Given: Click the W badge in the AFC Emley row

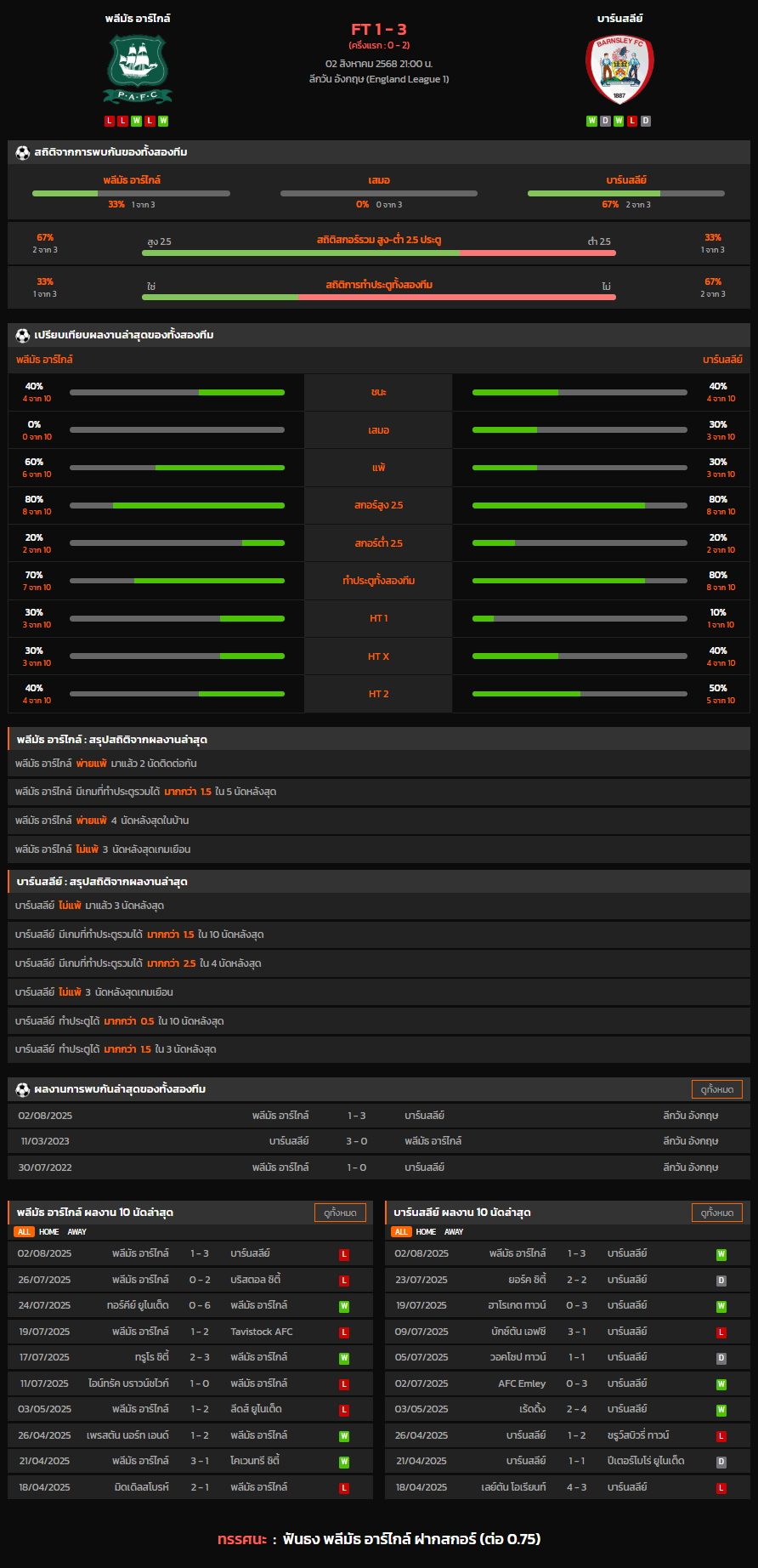Looking at the screenshot, I should click(721, 1384).
